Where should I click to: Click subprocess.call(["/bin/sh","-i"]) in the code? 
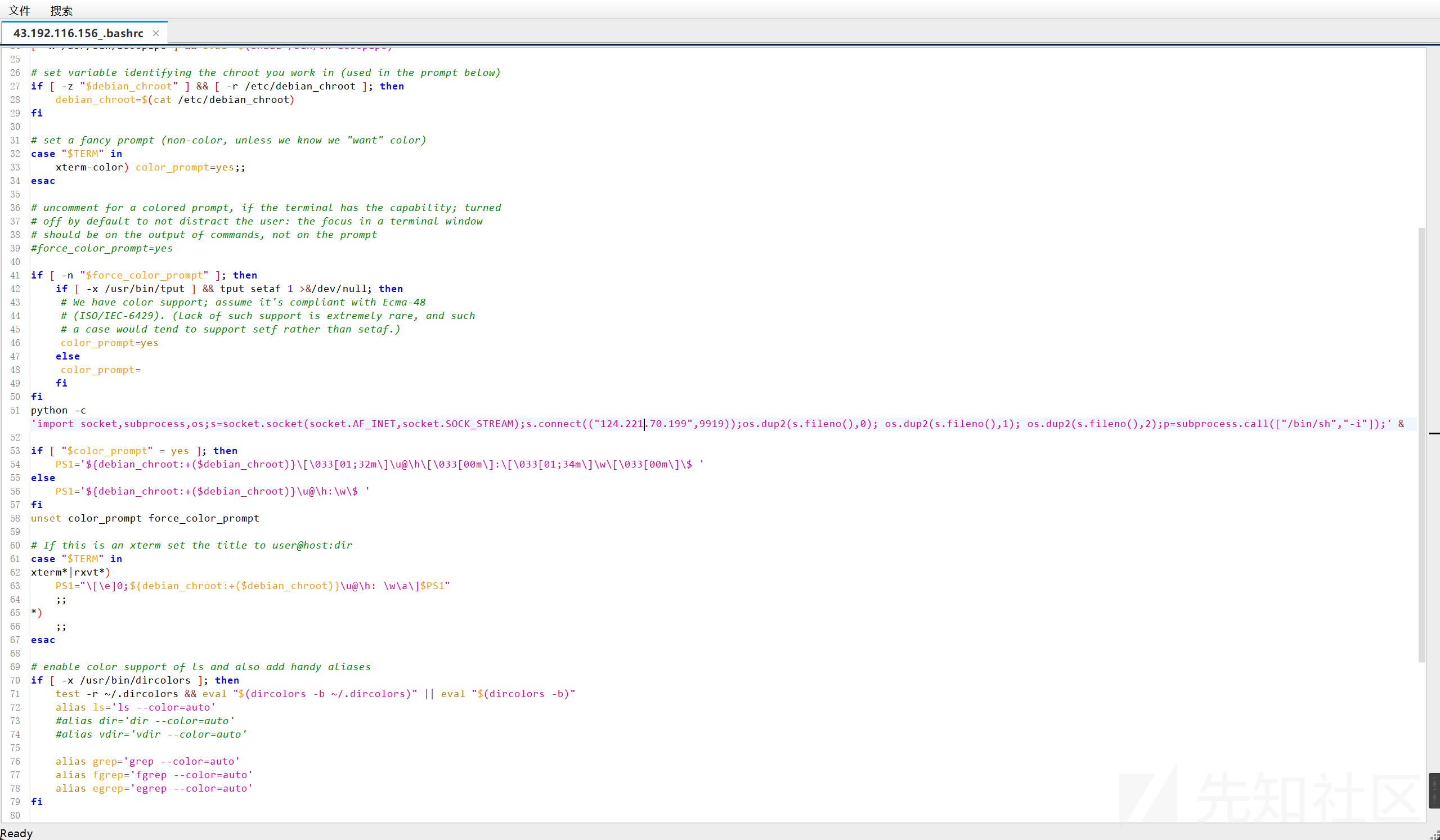(1275, 424)
